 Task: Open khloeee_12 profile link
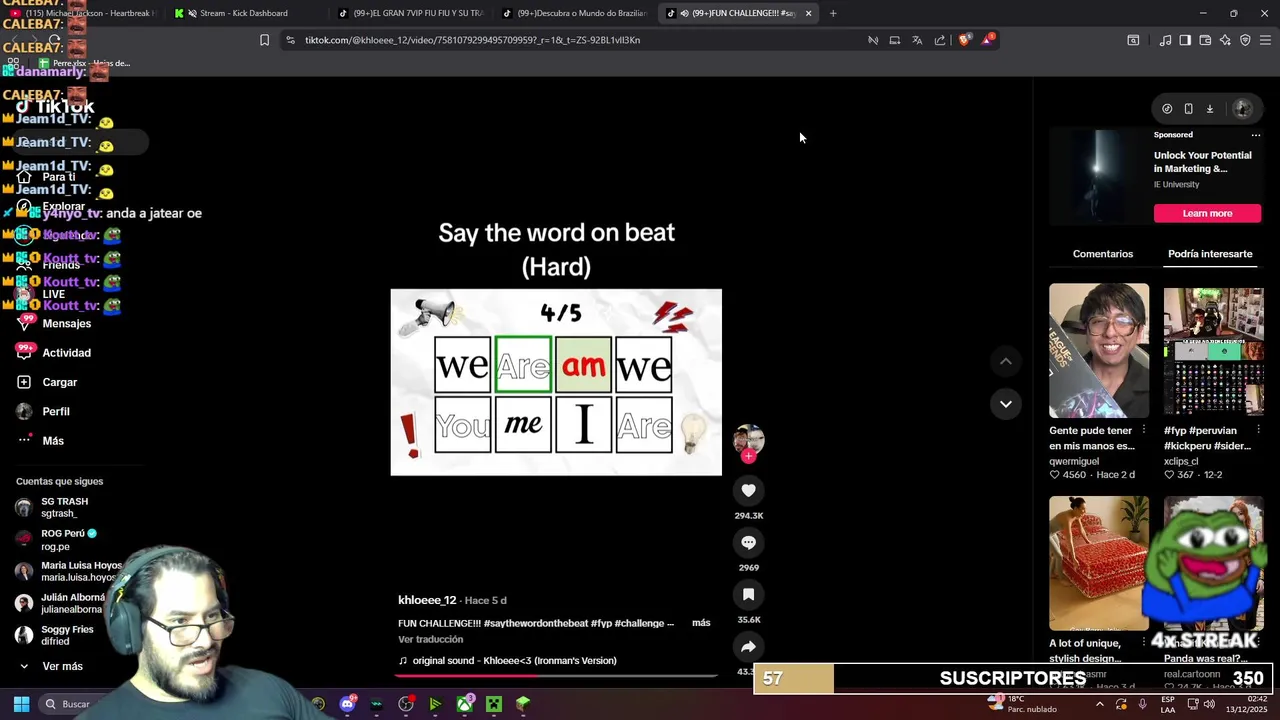(x=427, y=600)
